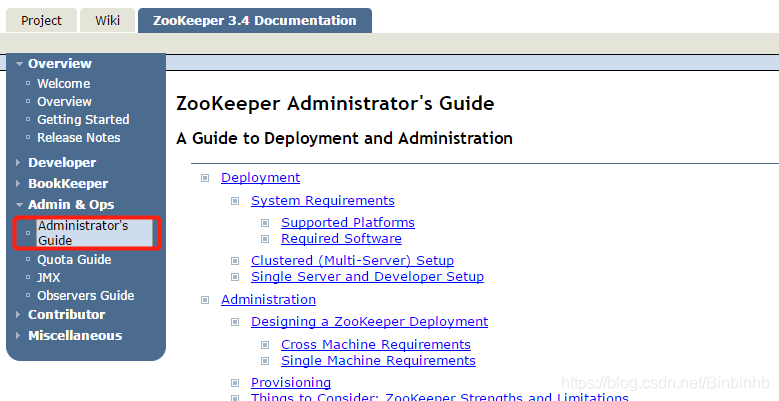
Task: Expand the Contributor sidebar section
Action: pos(67,315)
